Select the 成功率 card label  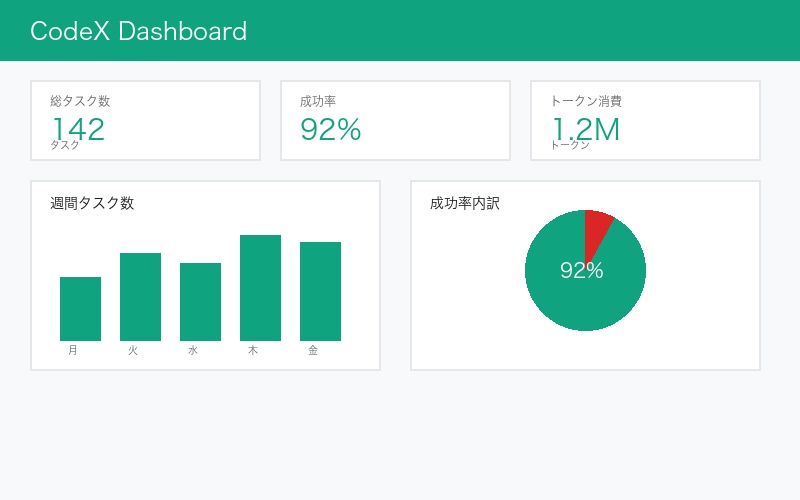317,101
